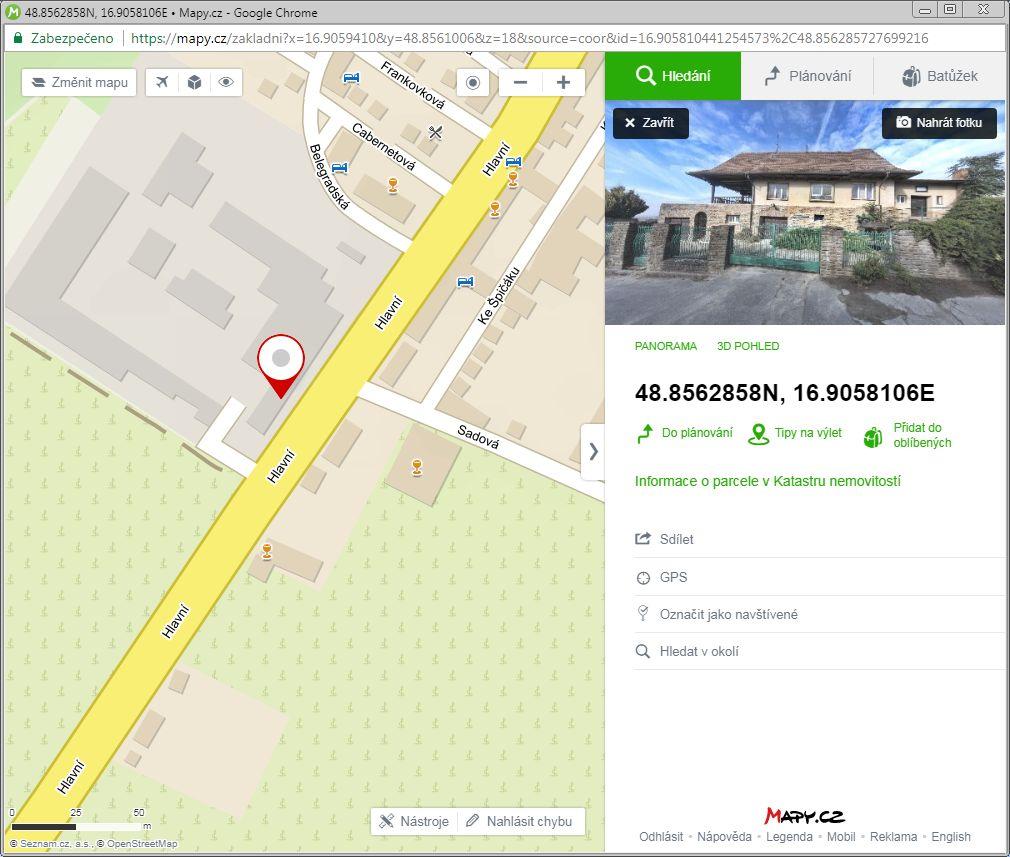Select the Hledání tab

[673, 76]
